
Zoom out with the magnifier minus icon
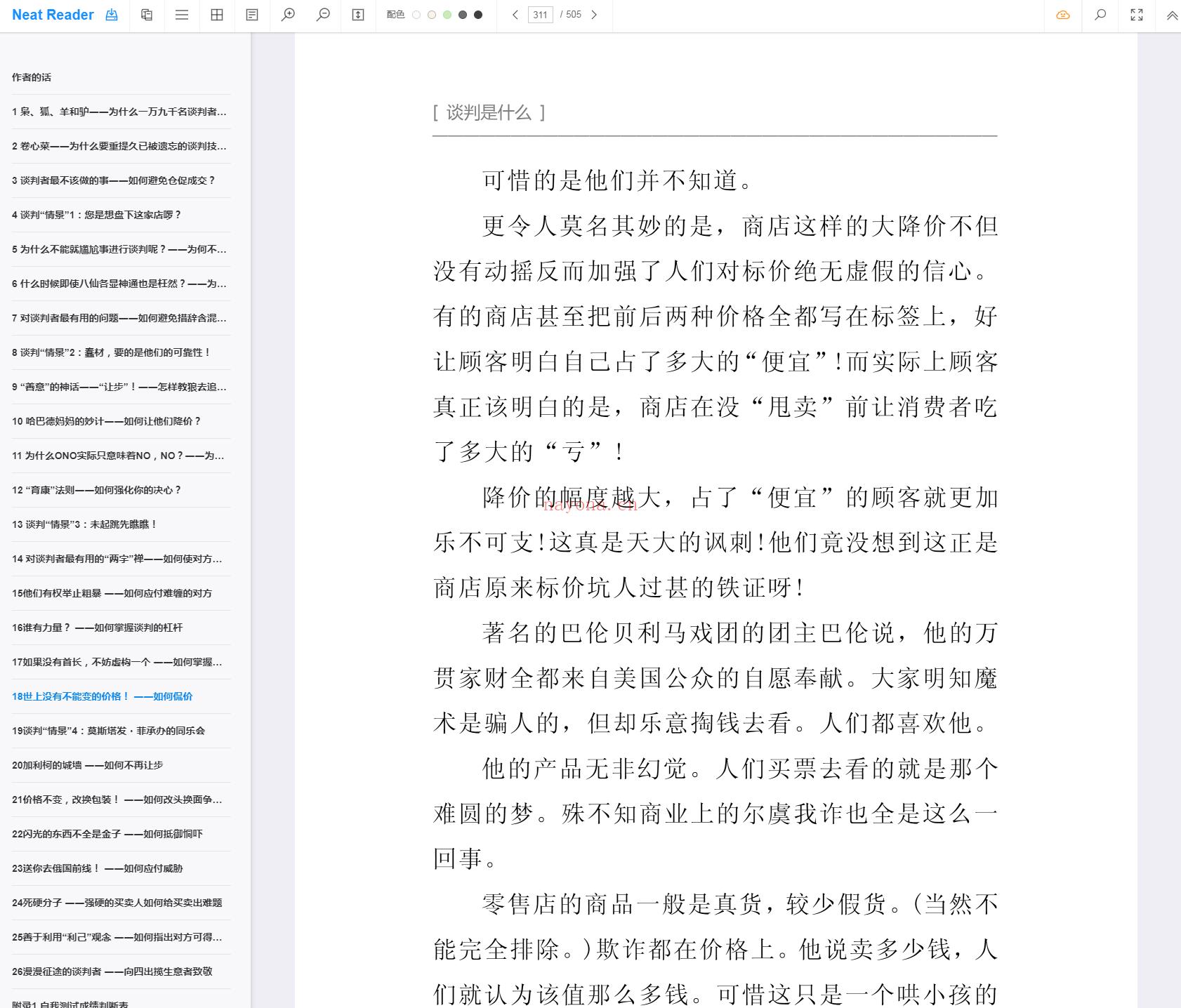click(323, 15)
